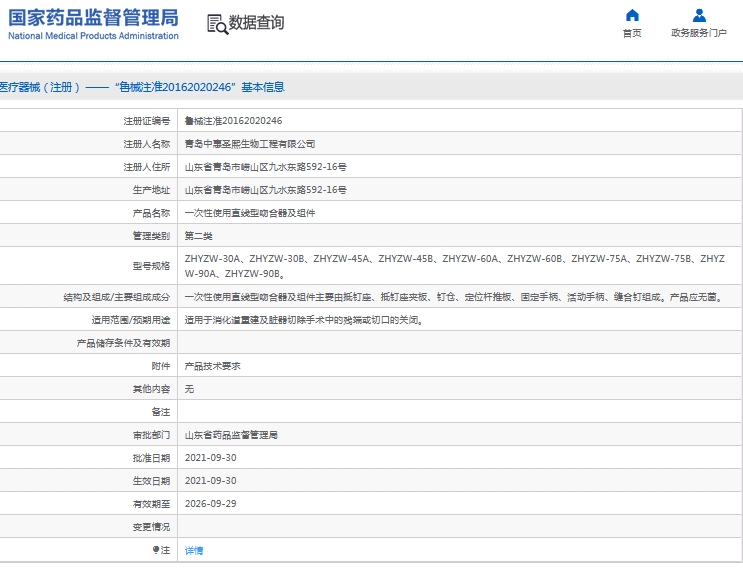Click approval department 山东省药品监督管理局
Viewport: 743px width, 568px height.
[x=231, y=435]
